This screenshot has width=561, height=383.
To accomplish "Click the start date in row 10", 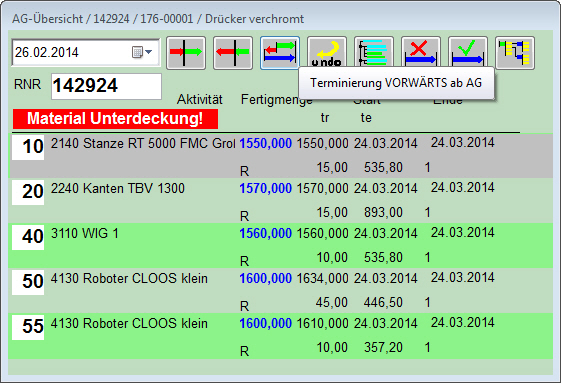I will tap(386, 144).
